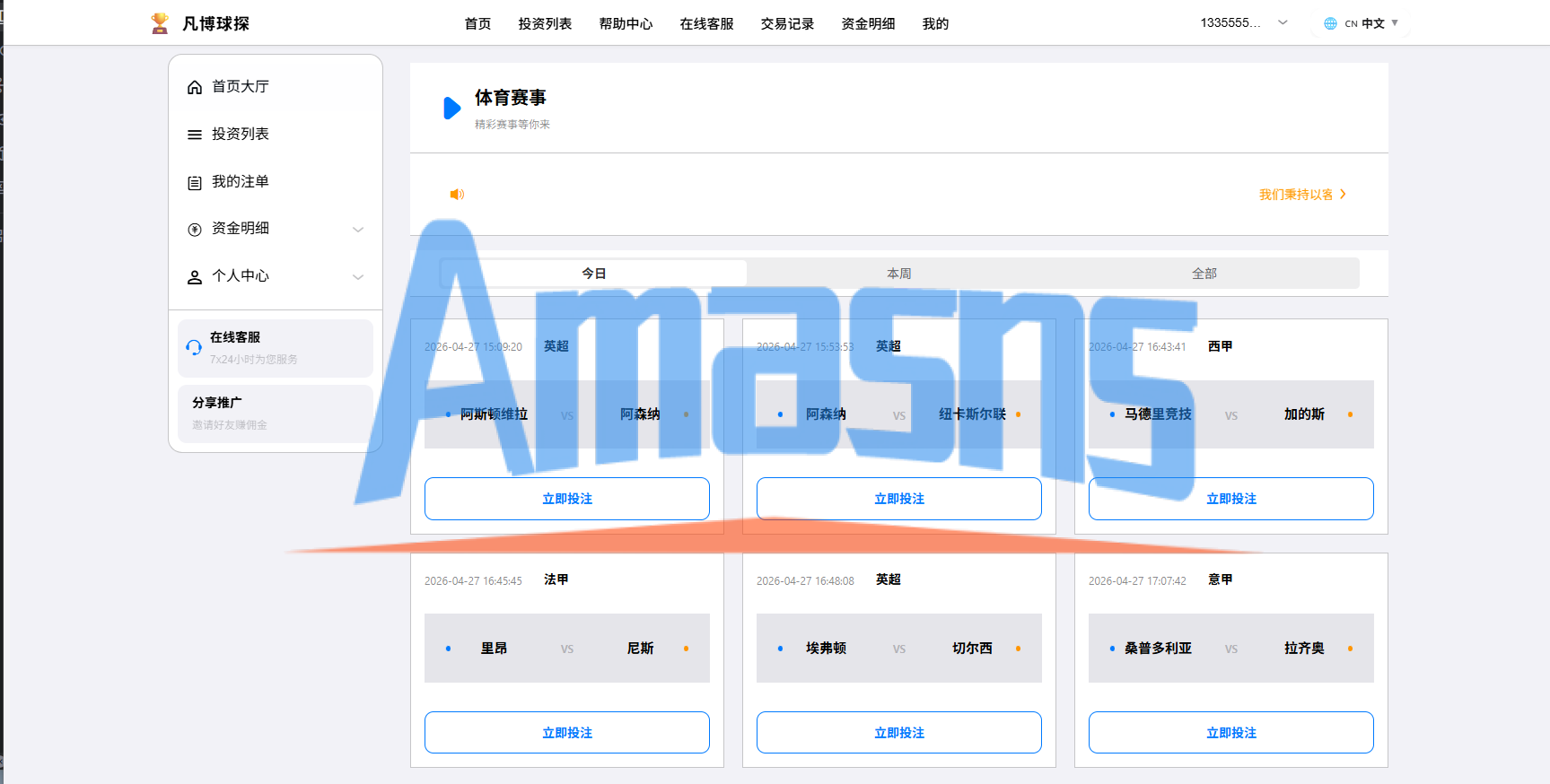Open 帮助中心 in top navigation
The width and height of the screenshot is (1550, 784).
click(x=626, y=23)
